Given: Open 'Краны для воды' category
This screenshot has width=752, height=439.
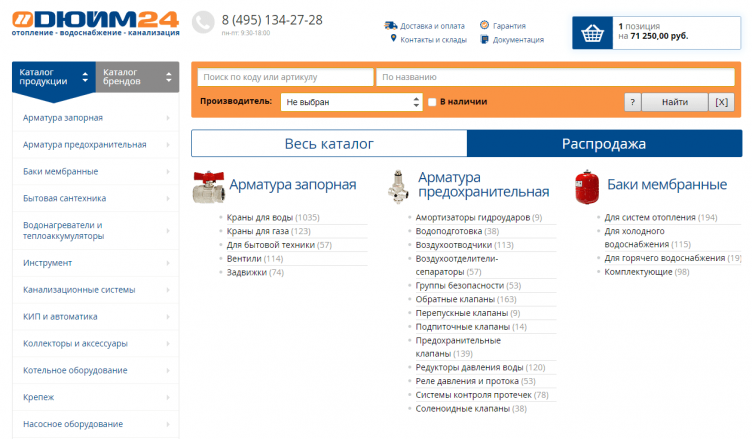Looking at the screenshot, I should [259, 217].
